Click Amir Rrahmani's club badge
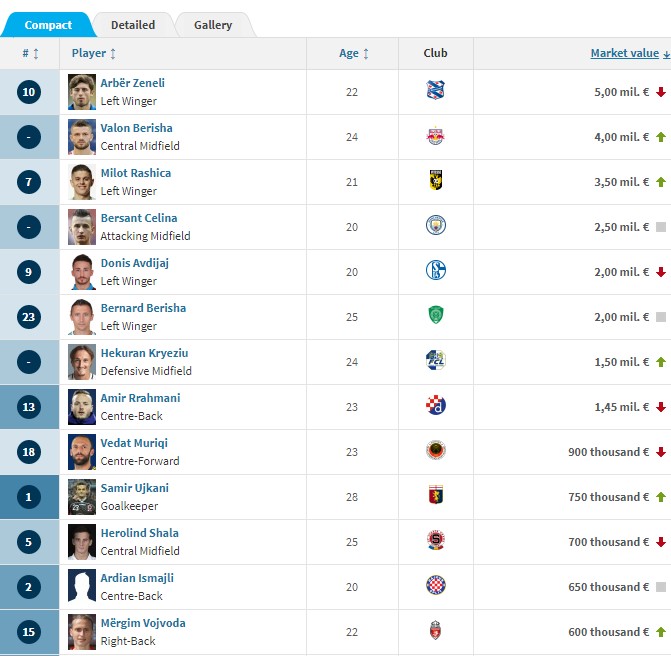Viewport: 671px width, 656px height. [x=435, y=406]
